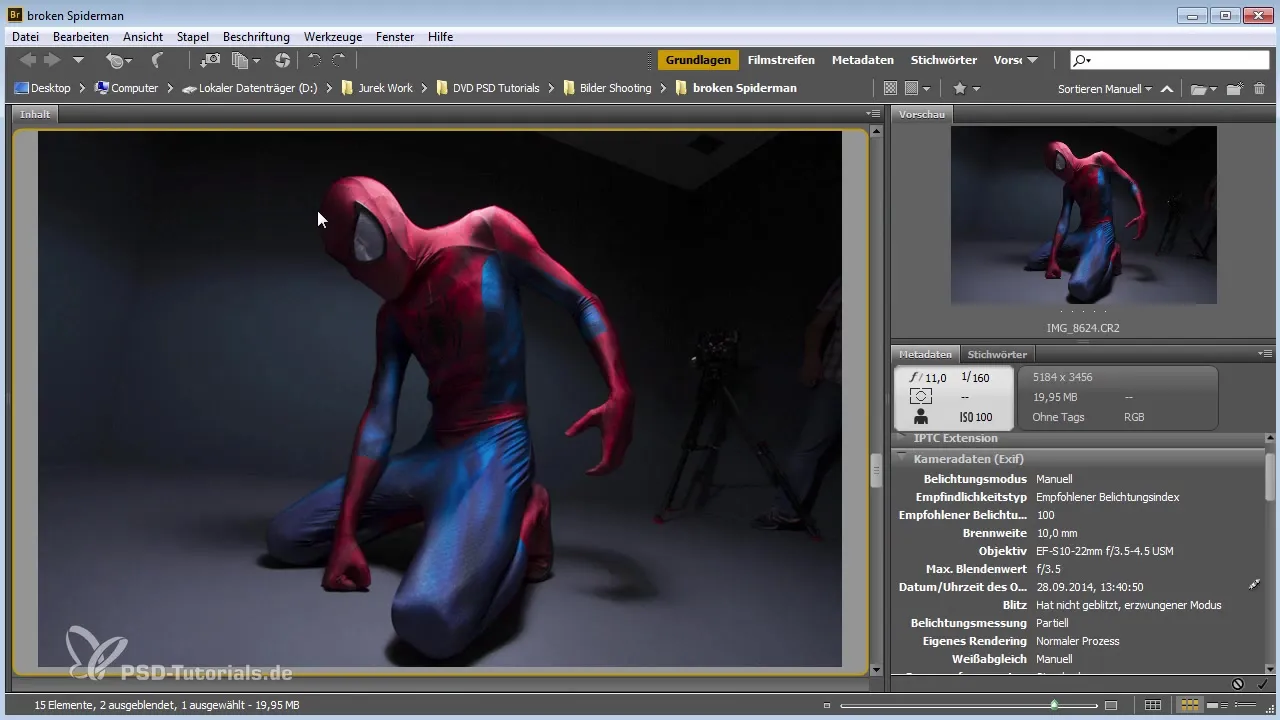Viewport: 1280px width, 720px height.
Task: Open the Datei menu
Action: point(25,37)
